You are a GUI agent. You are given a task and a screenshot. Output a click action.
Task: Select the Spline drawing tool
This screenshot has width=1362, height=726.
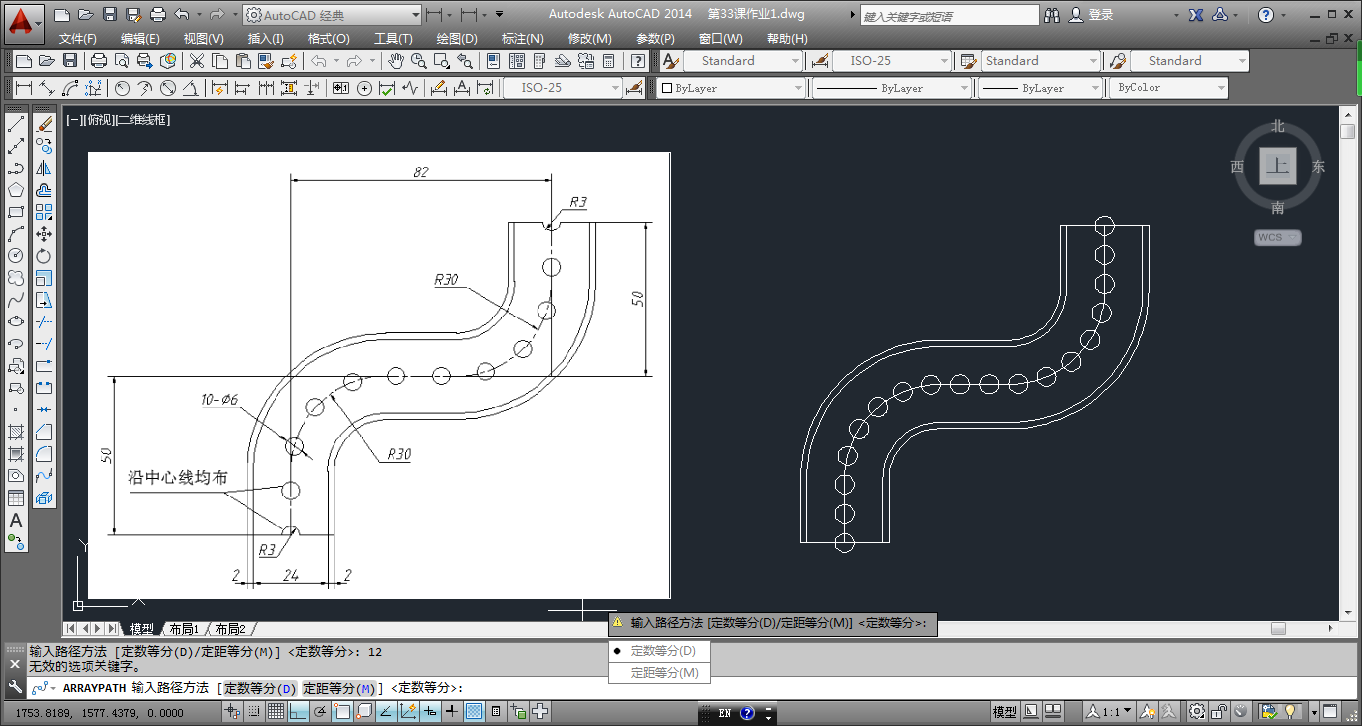(x=16, y=300)
